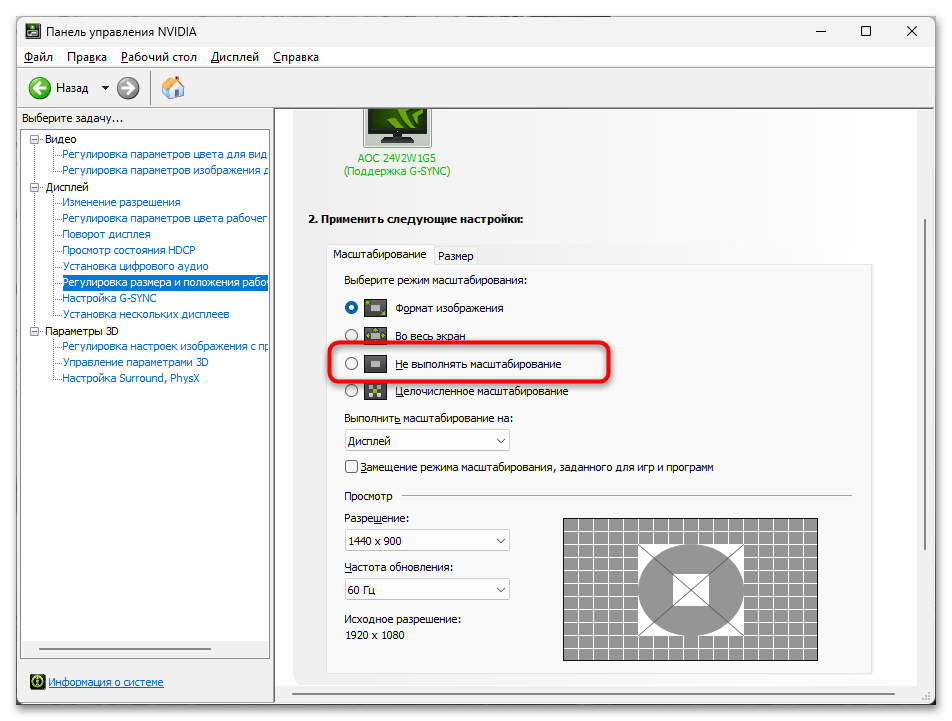Screen dimensions: 952x721
Task: Click the 'Видео' category label
Action: 61,139
